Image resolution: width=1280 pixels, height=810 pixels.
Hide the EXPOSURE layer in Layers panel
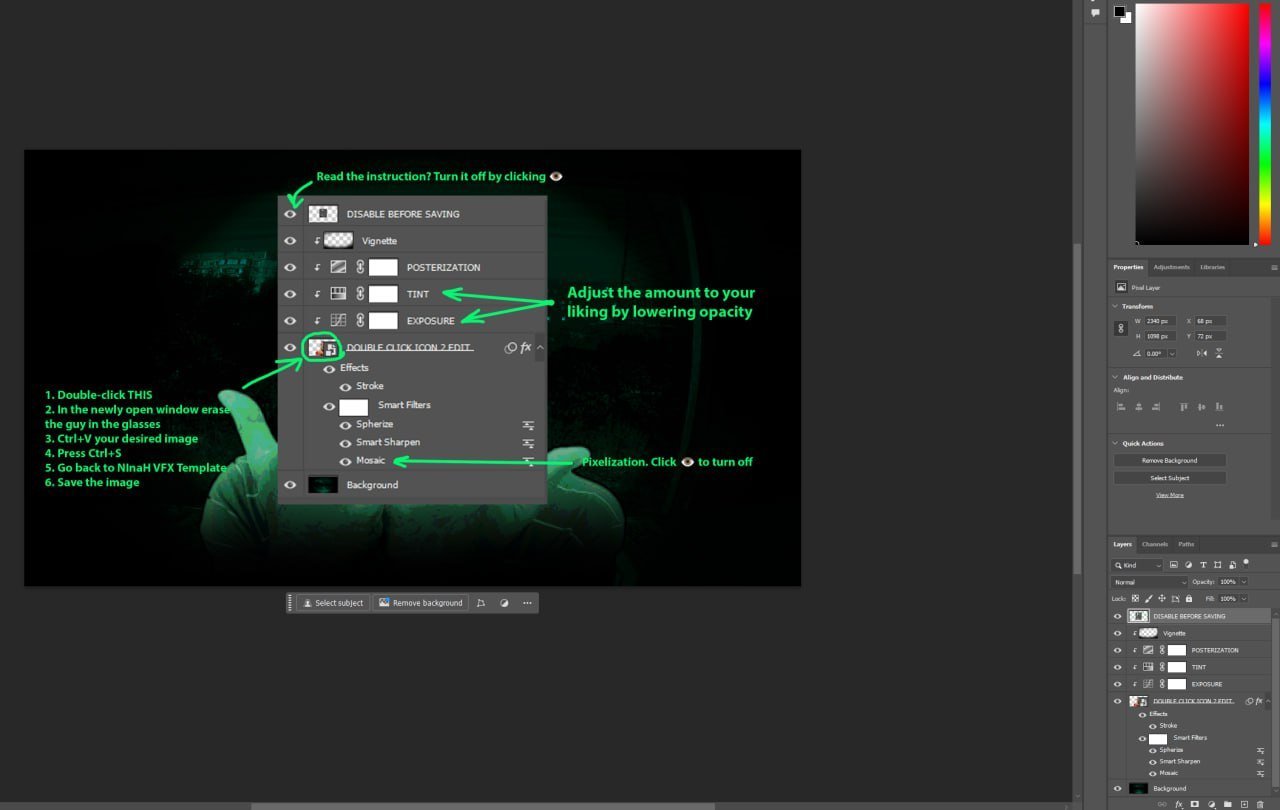click(1118, 684)
